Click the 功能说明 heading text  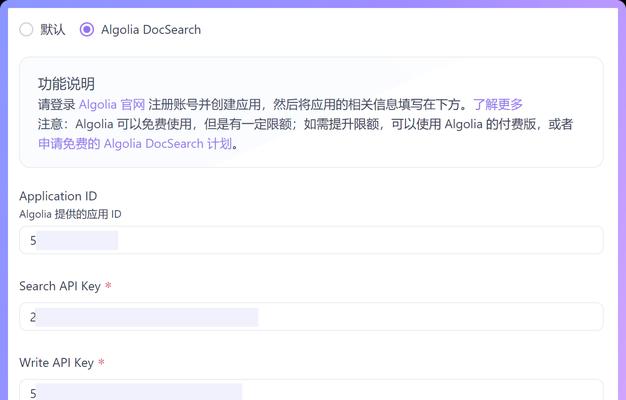(66, 84)
